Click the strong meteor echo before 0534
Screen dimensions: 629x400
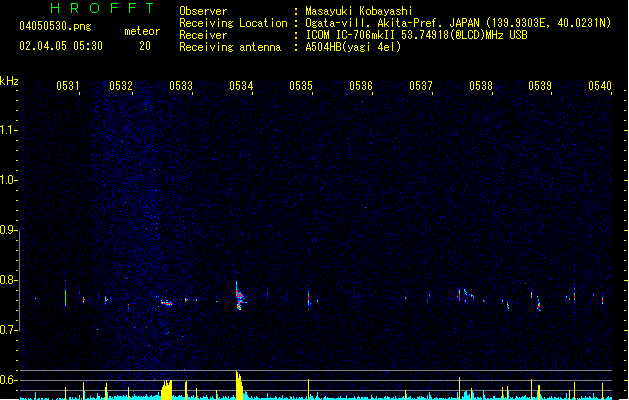(239, 297)
